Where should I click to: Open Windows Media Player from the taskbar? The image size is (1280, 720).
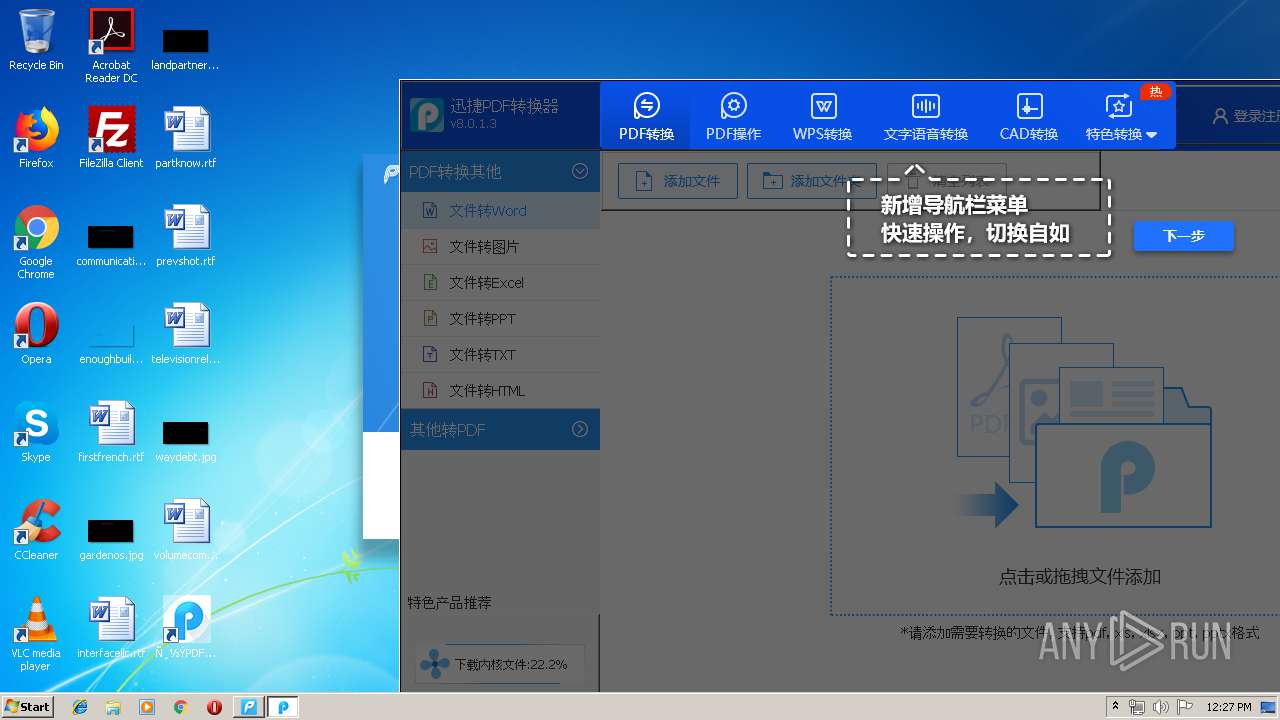pos(147,707)
